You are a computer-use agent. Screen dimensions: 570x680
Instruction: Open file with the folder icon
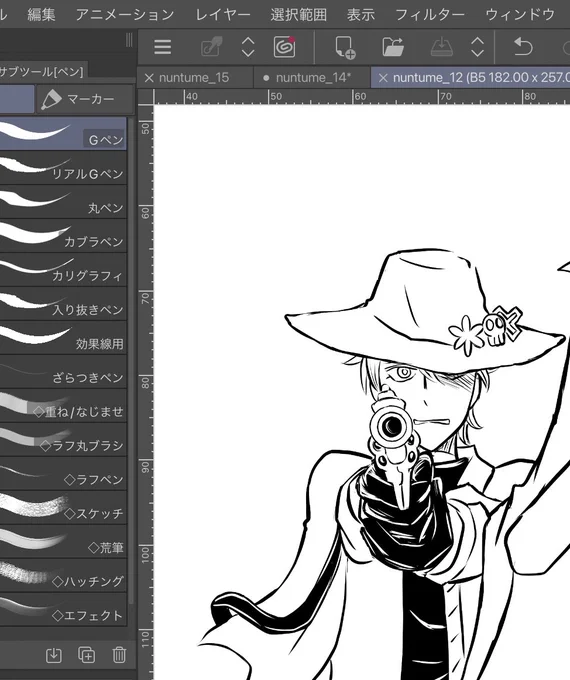(x=393, y=47)
